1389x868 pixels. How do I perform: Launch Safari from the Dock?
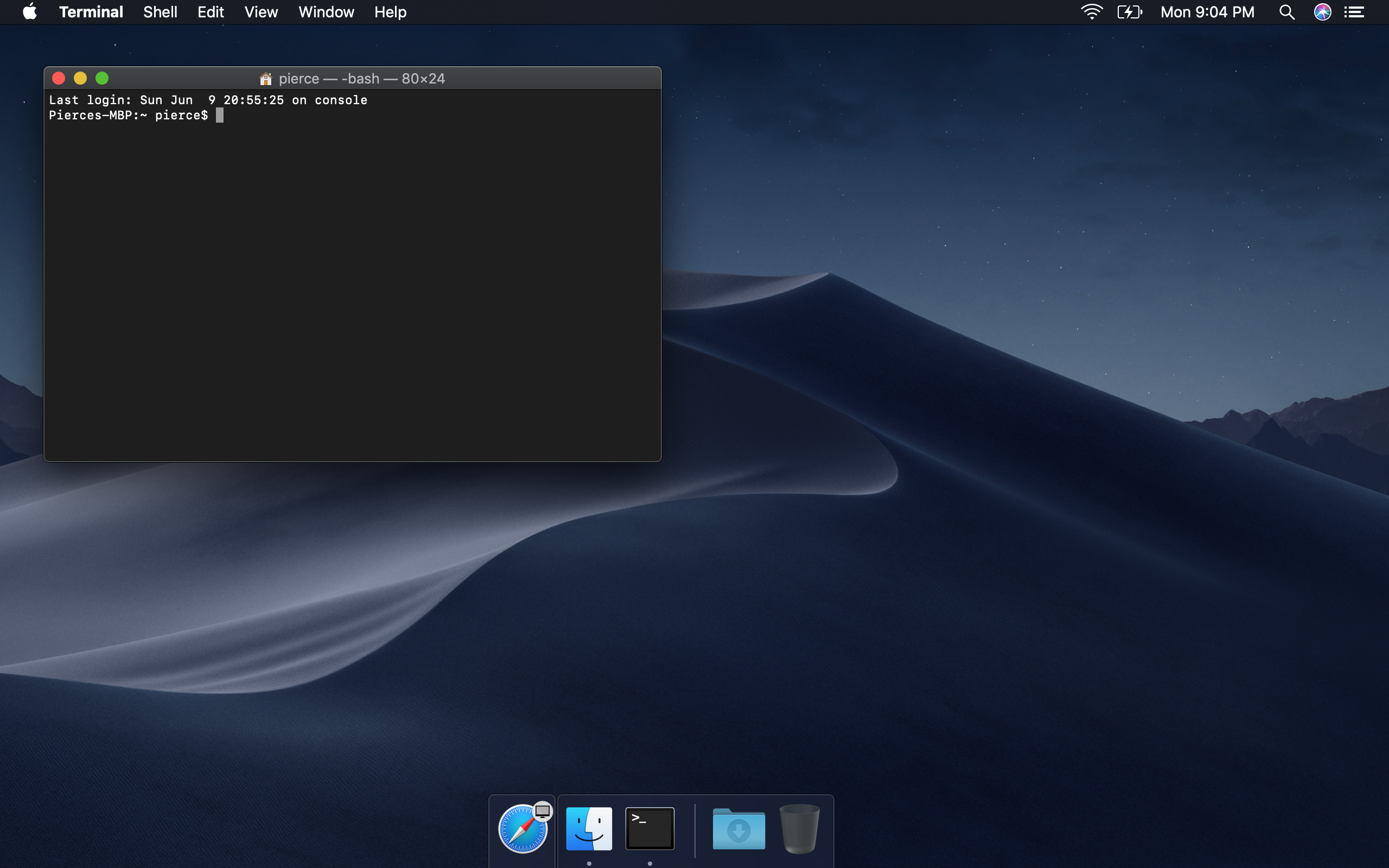point(523,828)
